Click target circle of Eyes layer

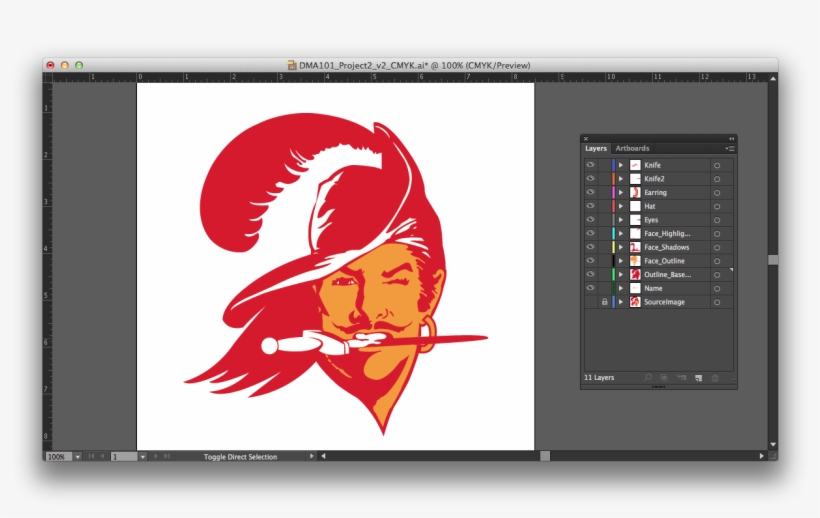tap(717, 220)
